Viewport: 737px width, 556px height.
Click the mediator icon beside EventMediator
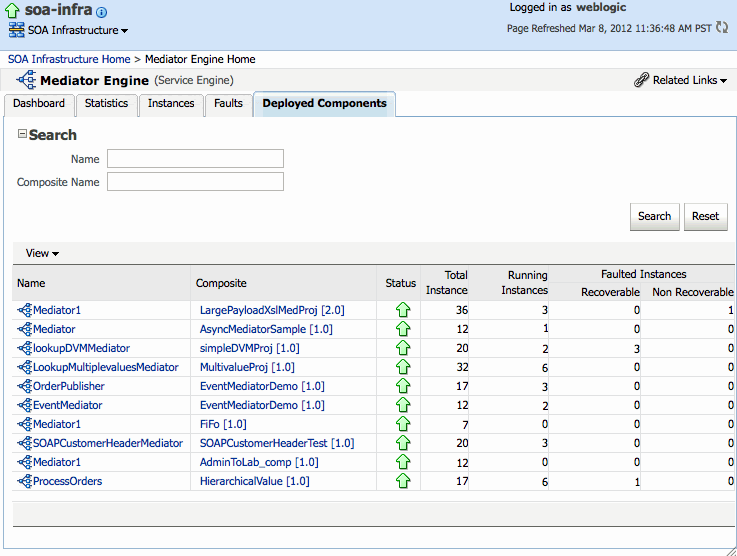pyautogui.click(x=24, y=405)
